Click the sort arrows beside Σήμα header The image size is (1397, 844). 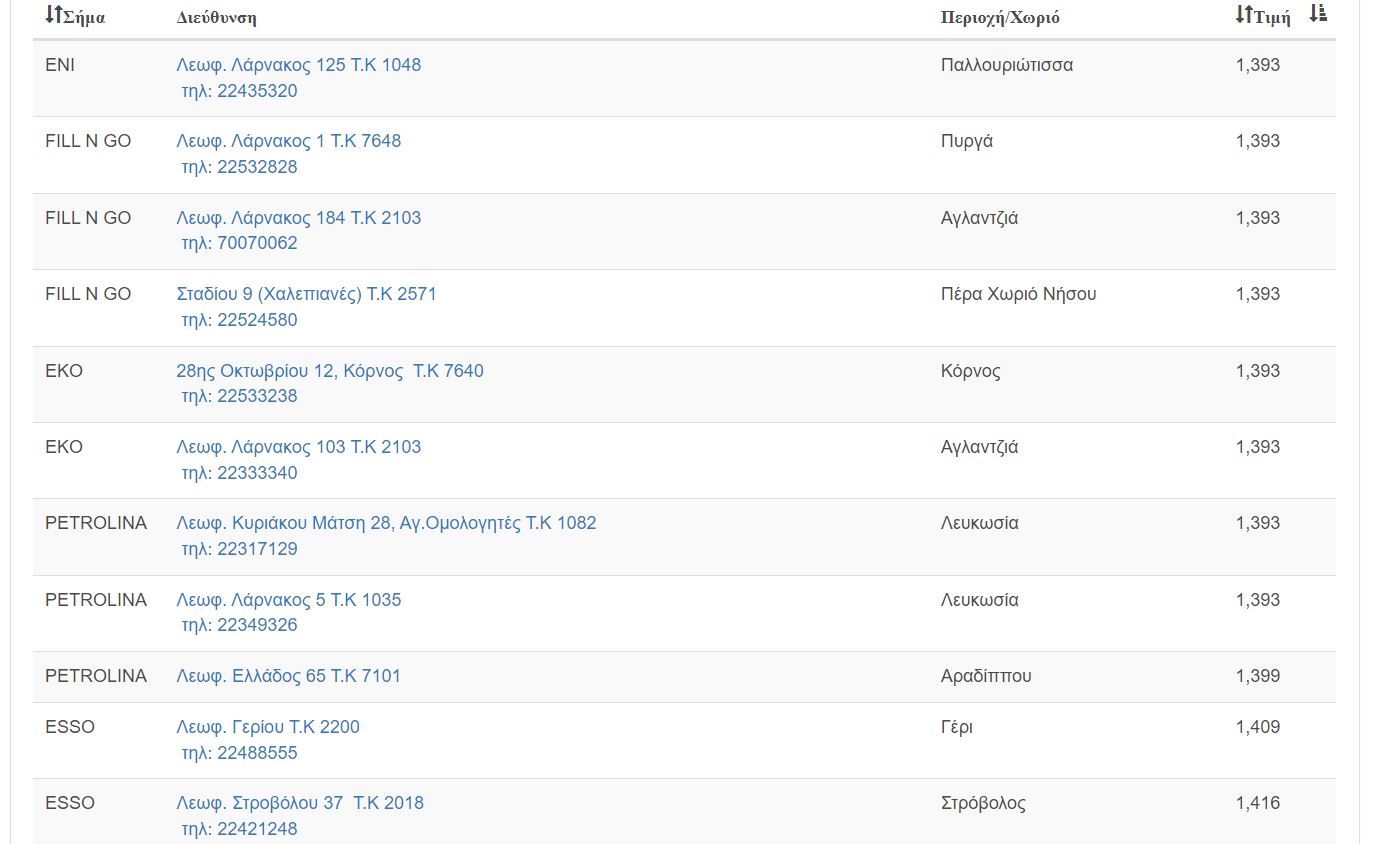click(53, 15)
